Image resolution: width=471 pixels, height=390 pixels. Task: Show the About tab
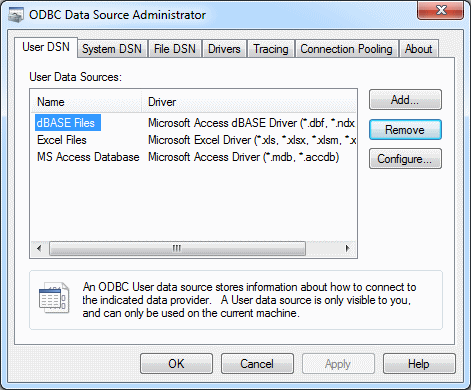click(x=419, y=49)
